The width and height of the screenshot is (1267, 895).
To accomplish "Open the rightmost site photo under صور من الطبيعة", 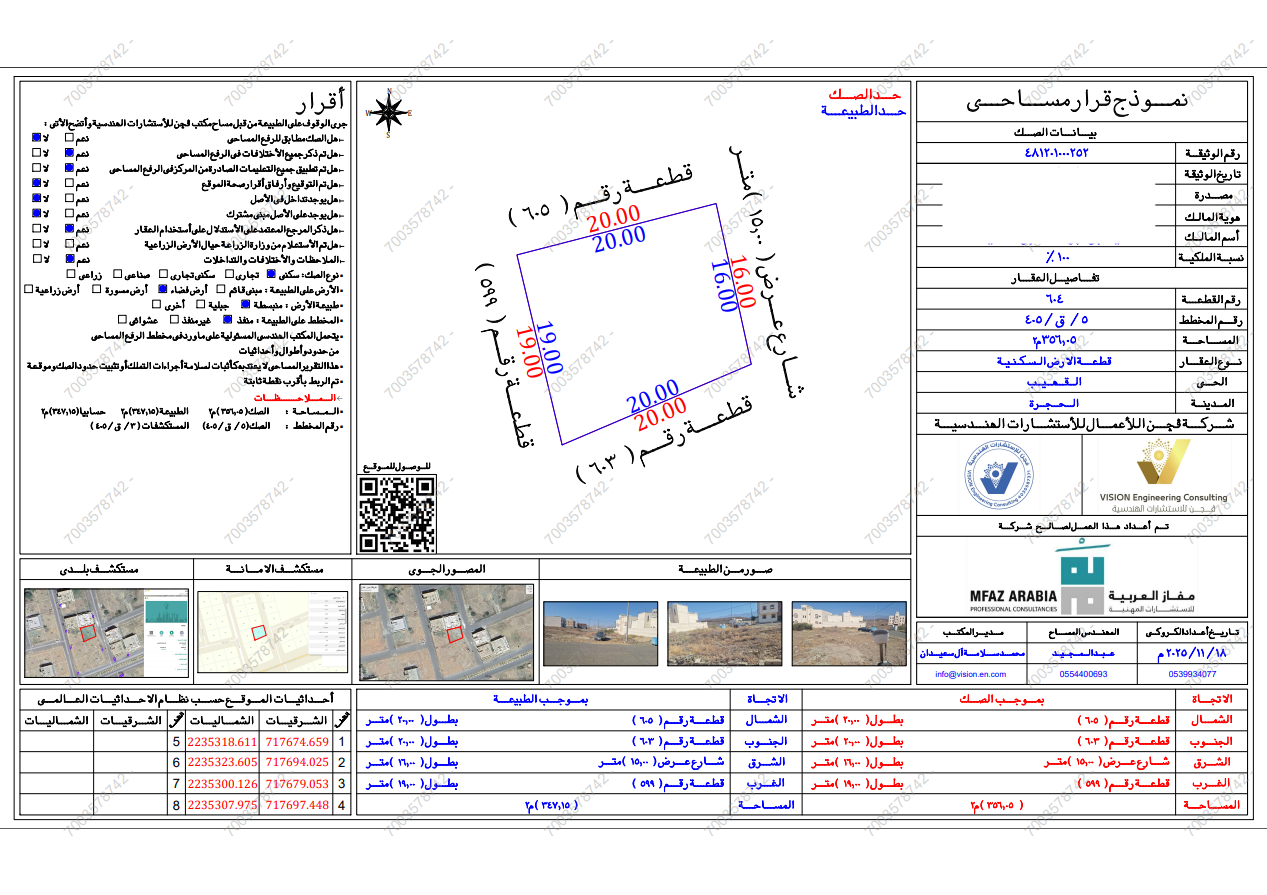I will (x=848, y=632).
